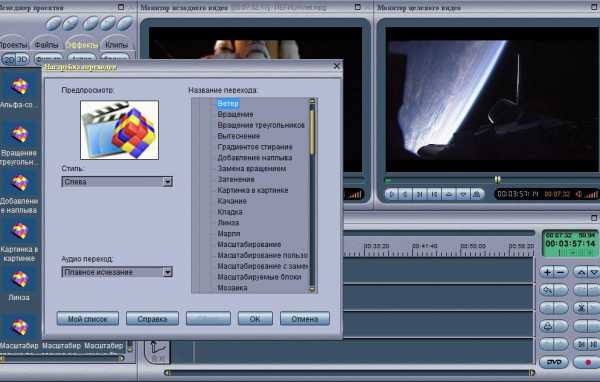This screenshot has height=382, width=600.
Task: Switch effects view to 3D
Action: 22,60
